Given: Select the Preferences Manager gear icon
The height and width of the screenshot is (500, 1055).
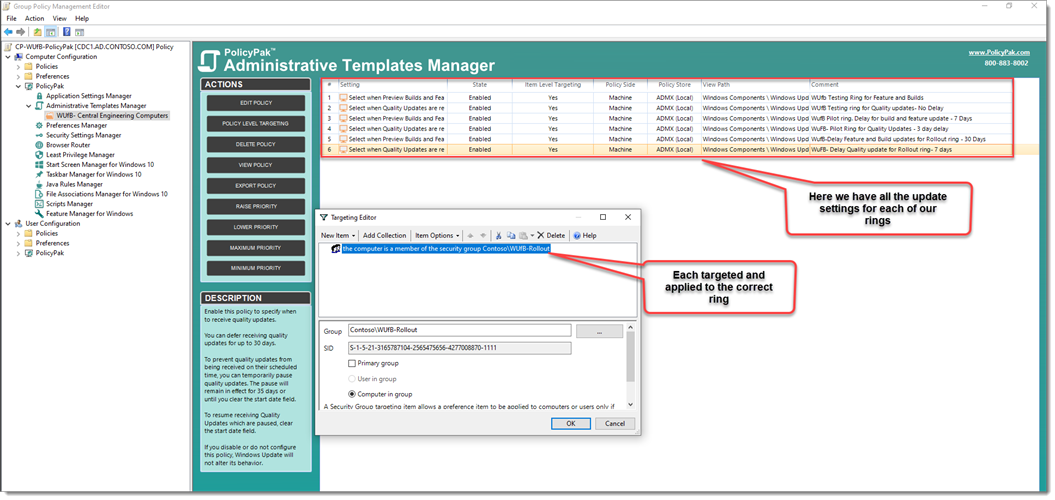Looking at the screenshot, I should coord(40,125).
